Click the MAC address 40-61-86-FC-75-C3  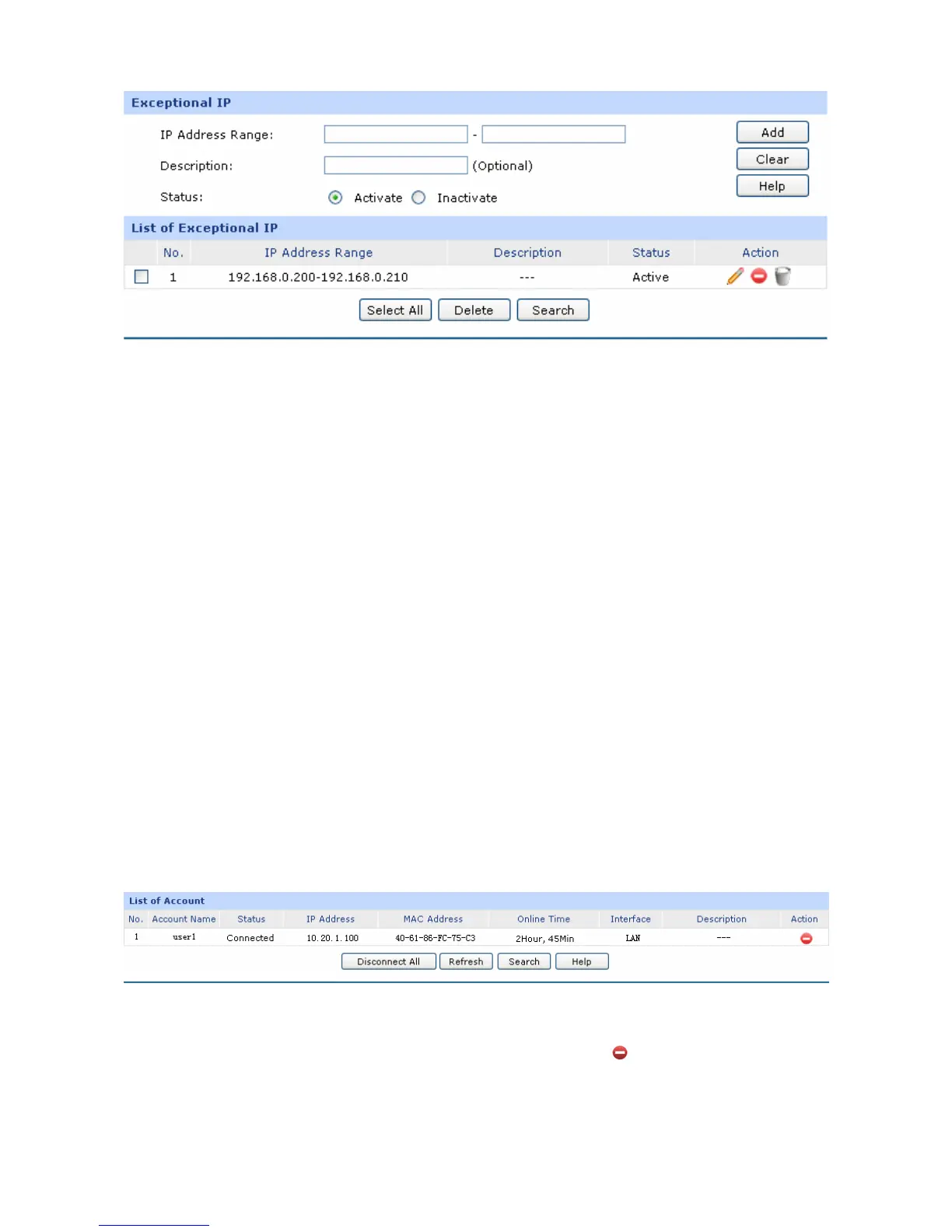(435, 938)
